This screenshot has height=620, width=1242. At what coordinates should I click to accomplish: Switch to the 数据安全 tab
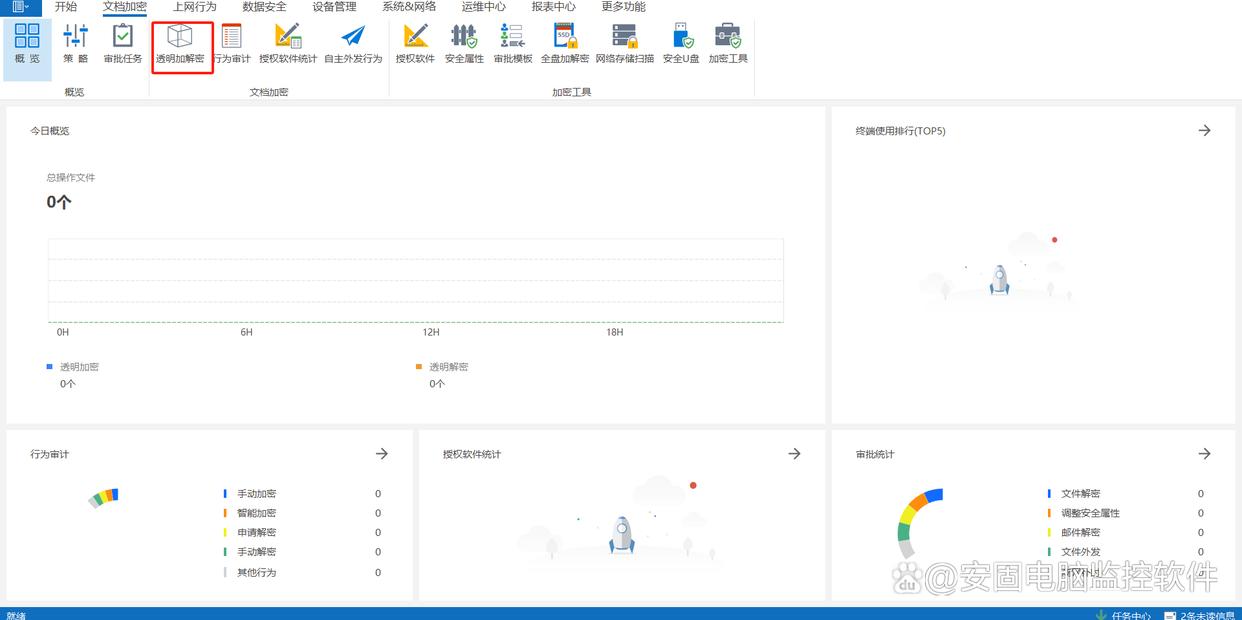click(264, 7)
